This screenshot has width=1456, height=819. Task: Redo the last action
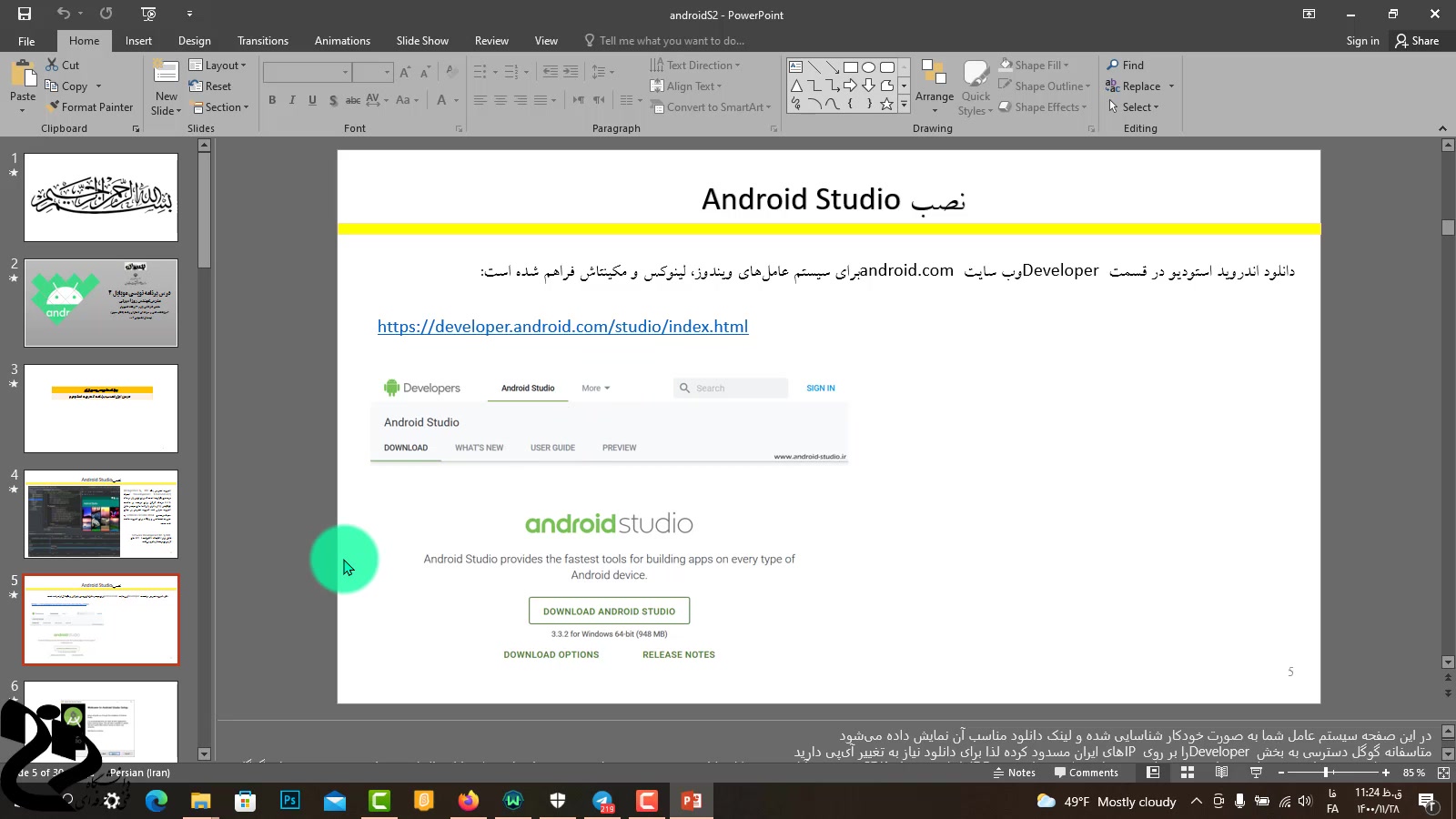(106, 14)
